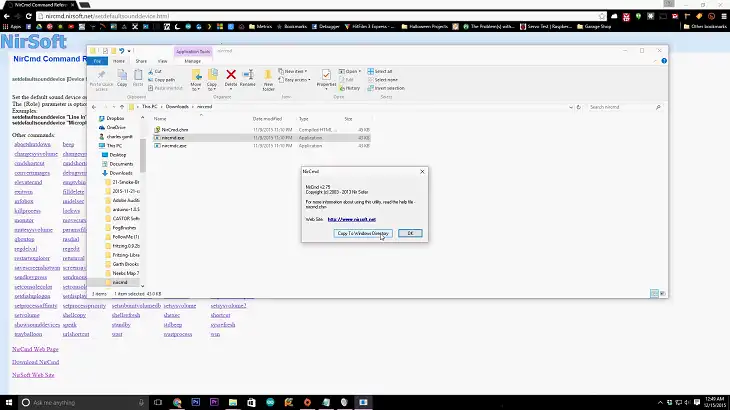This screenshot has width=730, height=410.
Task: Click OK in the NirCmd dialog
Action: coord(410,233)
